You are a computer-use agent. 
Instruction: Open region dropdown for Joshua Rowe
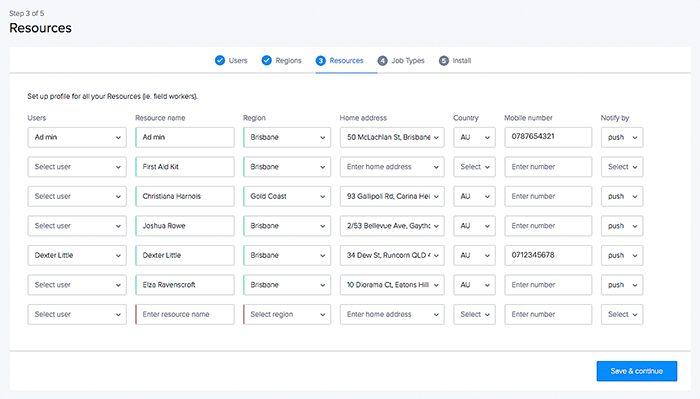coord(287,225)
